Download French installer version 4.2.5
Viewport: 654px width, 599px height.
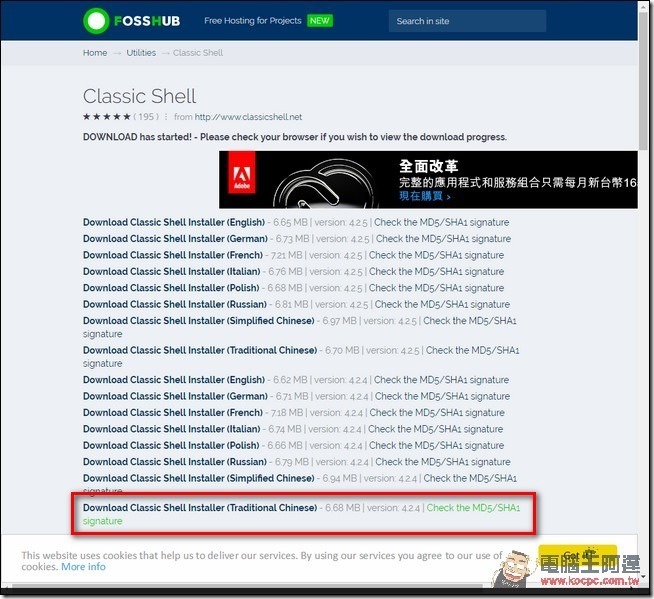point(173,255)
